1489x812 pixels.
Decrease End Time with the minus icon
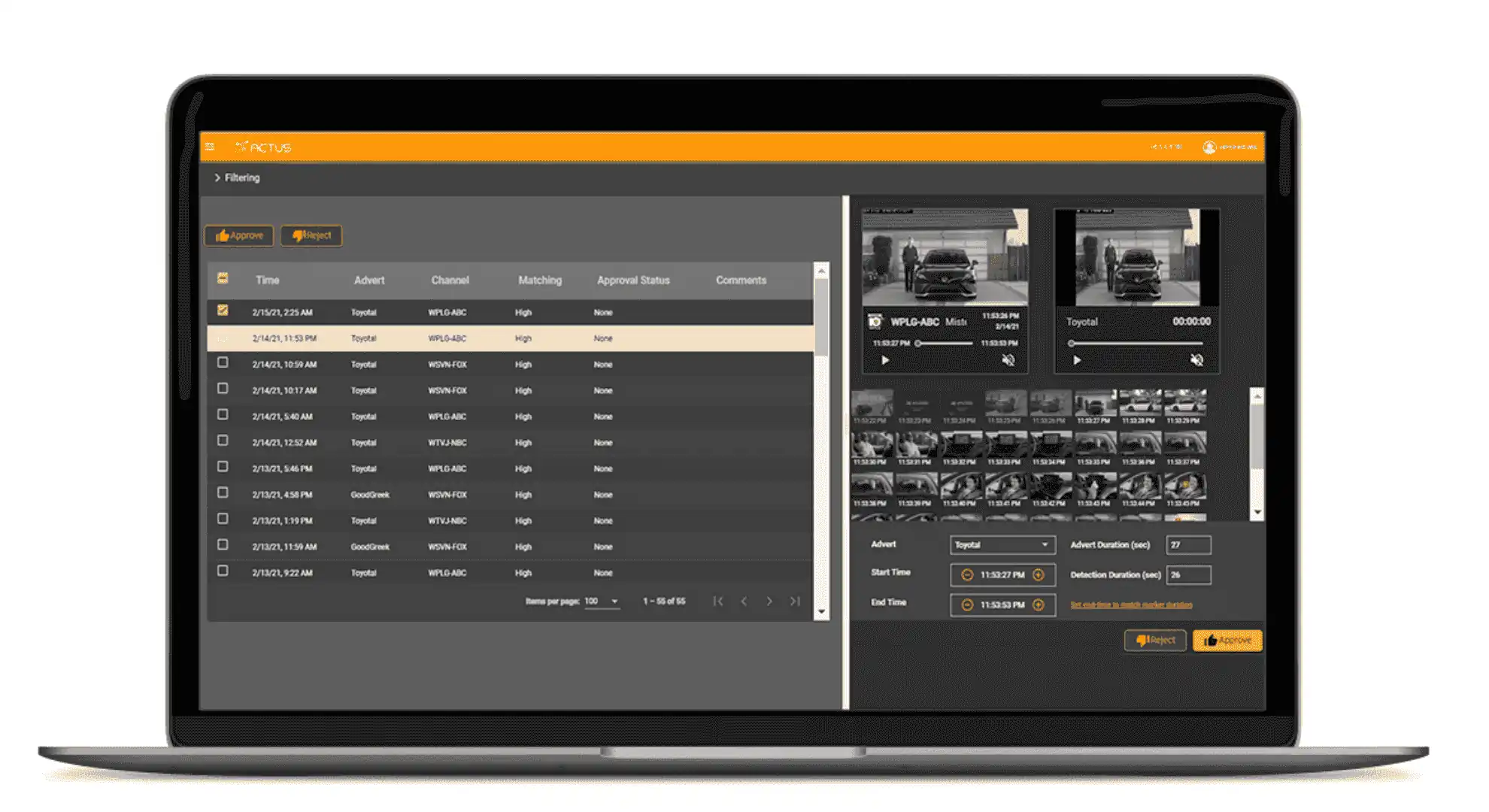[x=967, y=605]
